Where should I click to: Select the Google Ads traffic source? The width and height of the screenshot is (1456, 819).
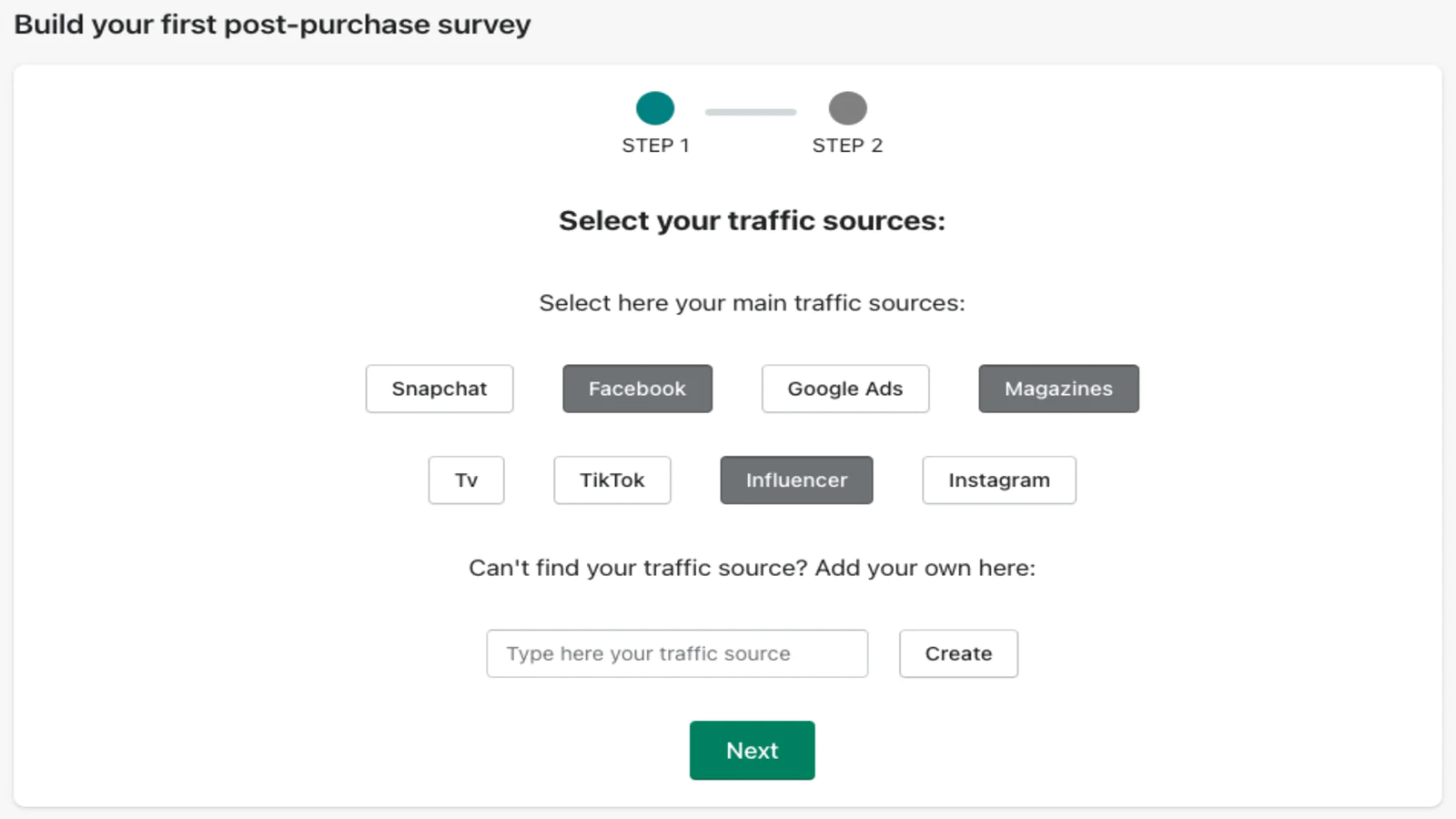(845, 389)
